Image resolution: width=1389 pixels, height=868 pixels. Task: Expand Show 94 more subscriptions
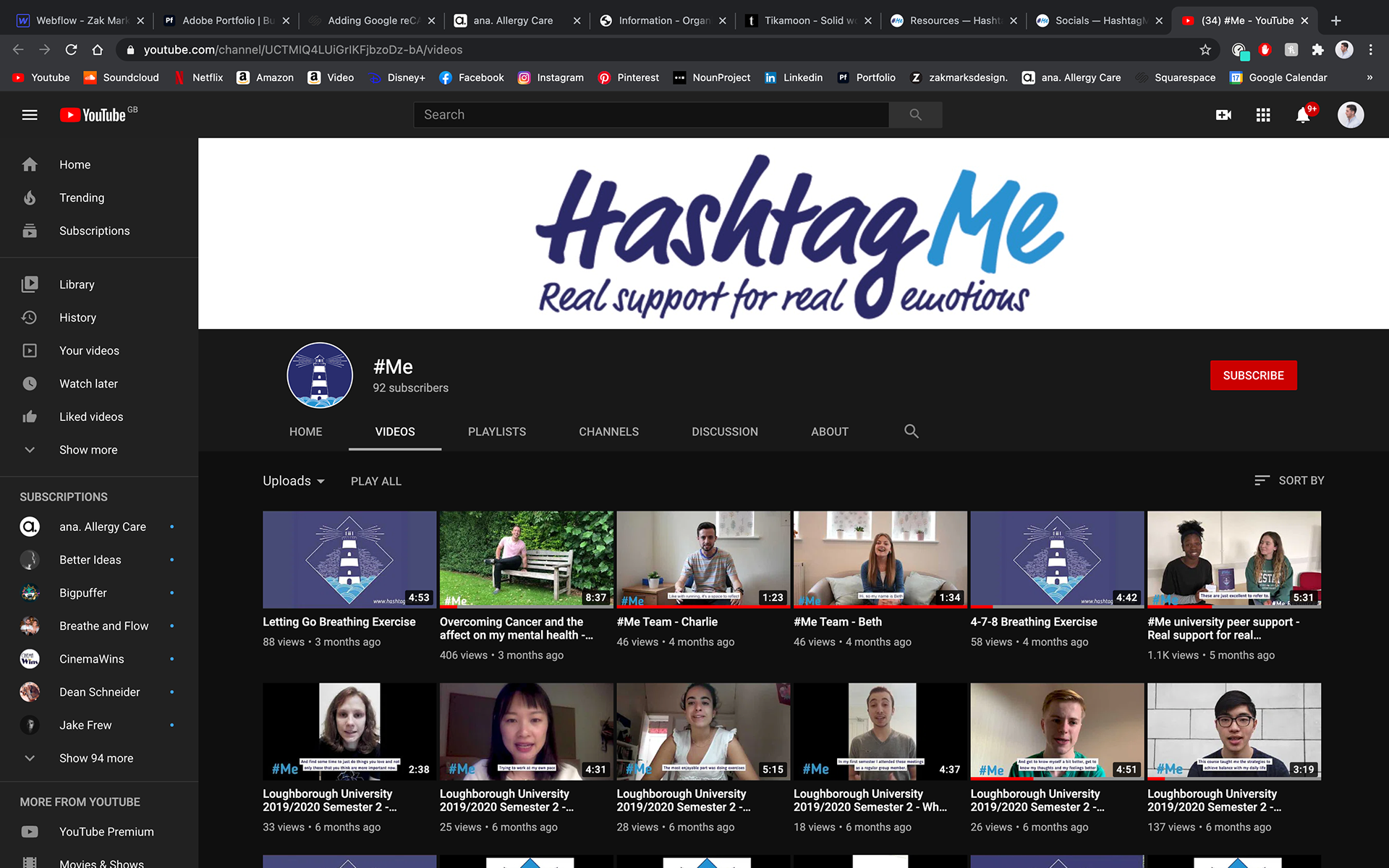click(x=99, y=758)
